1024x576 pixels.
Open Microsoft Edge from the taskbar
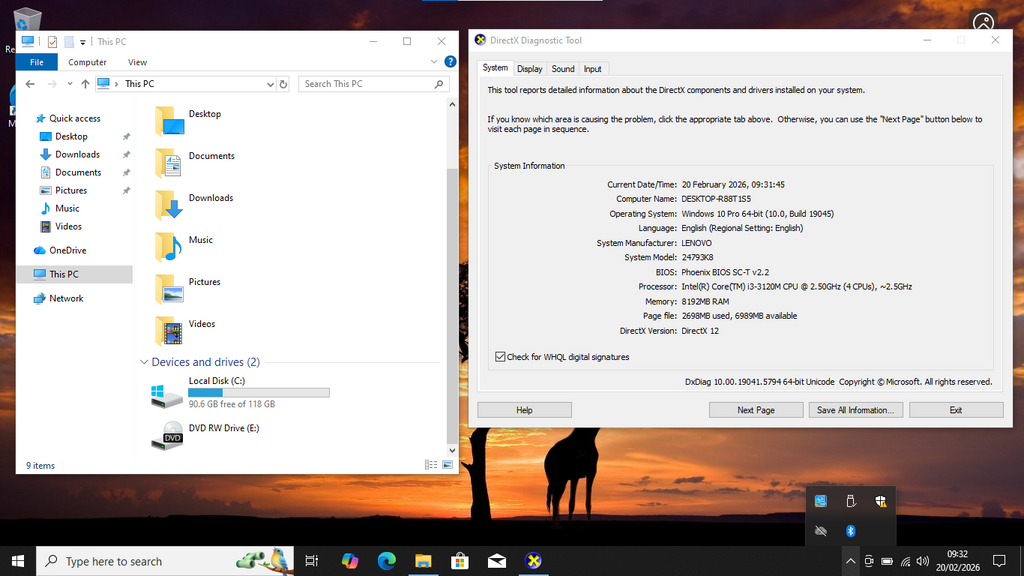coord(386,561)
